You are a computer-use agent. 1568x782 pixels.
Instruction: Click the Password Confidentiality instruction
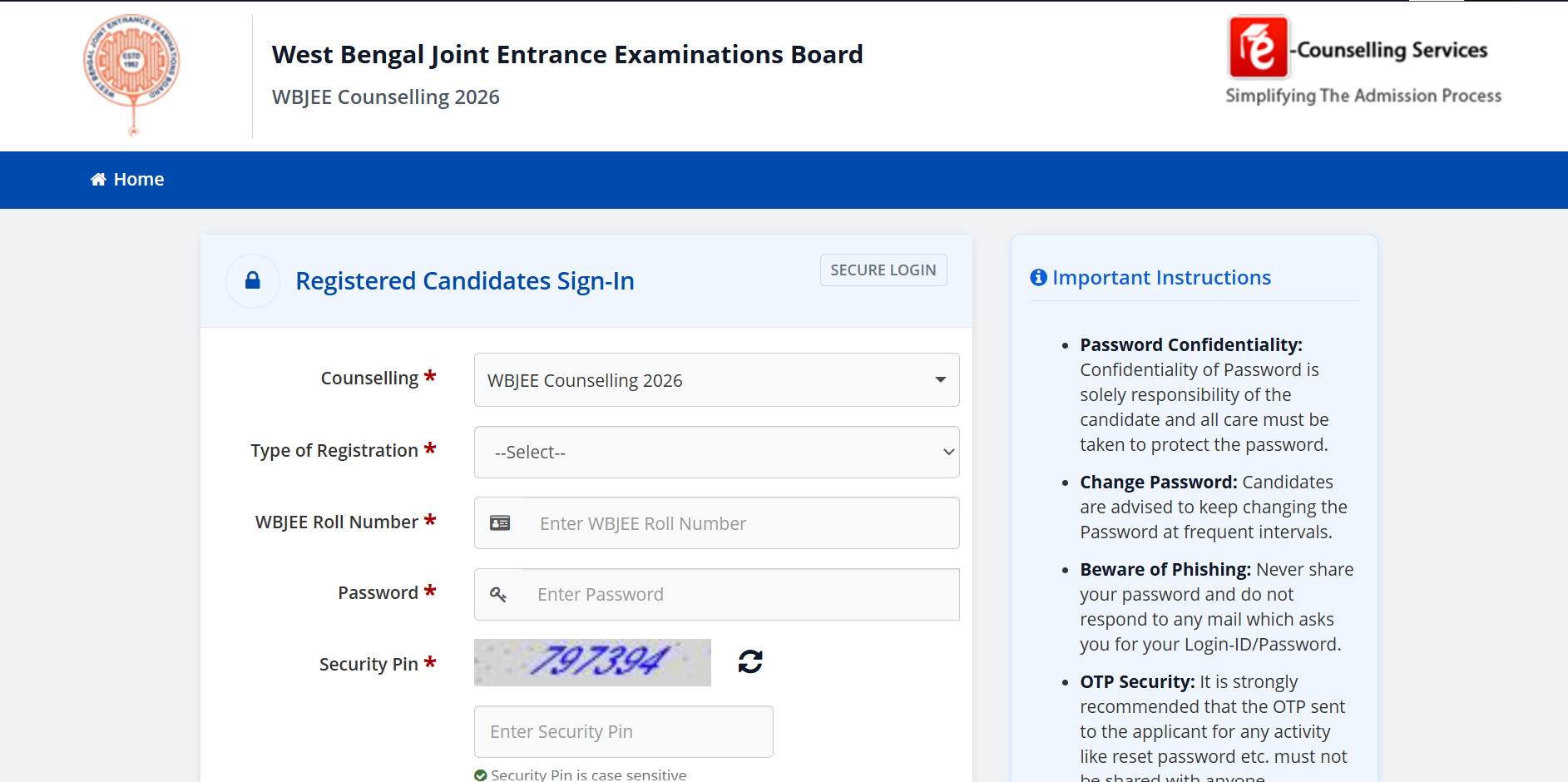tap(1204, 395)
